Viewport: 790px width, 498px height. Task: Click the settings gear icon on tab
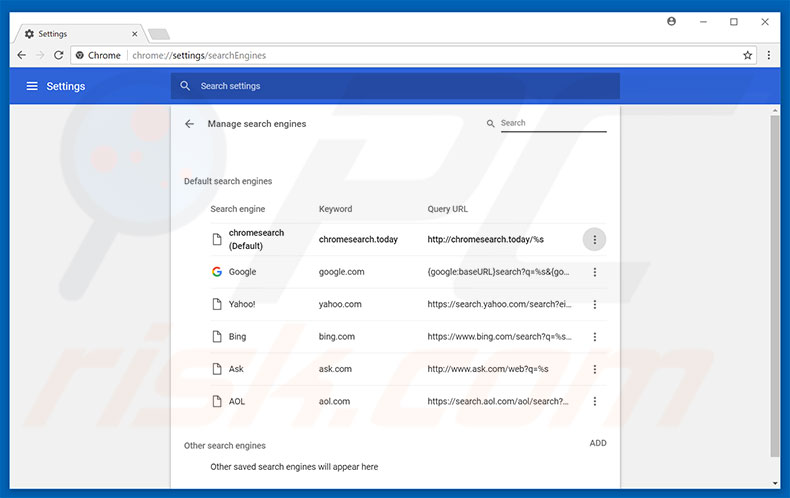pyautogui.click(x=29, y=34)
